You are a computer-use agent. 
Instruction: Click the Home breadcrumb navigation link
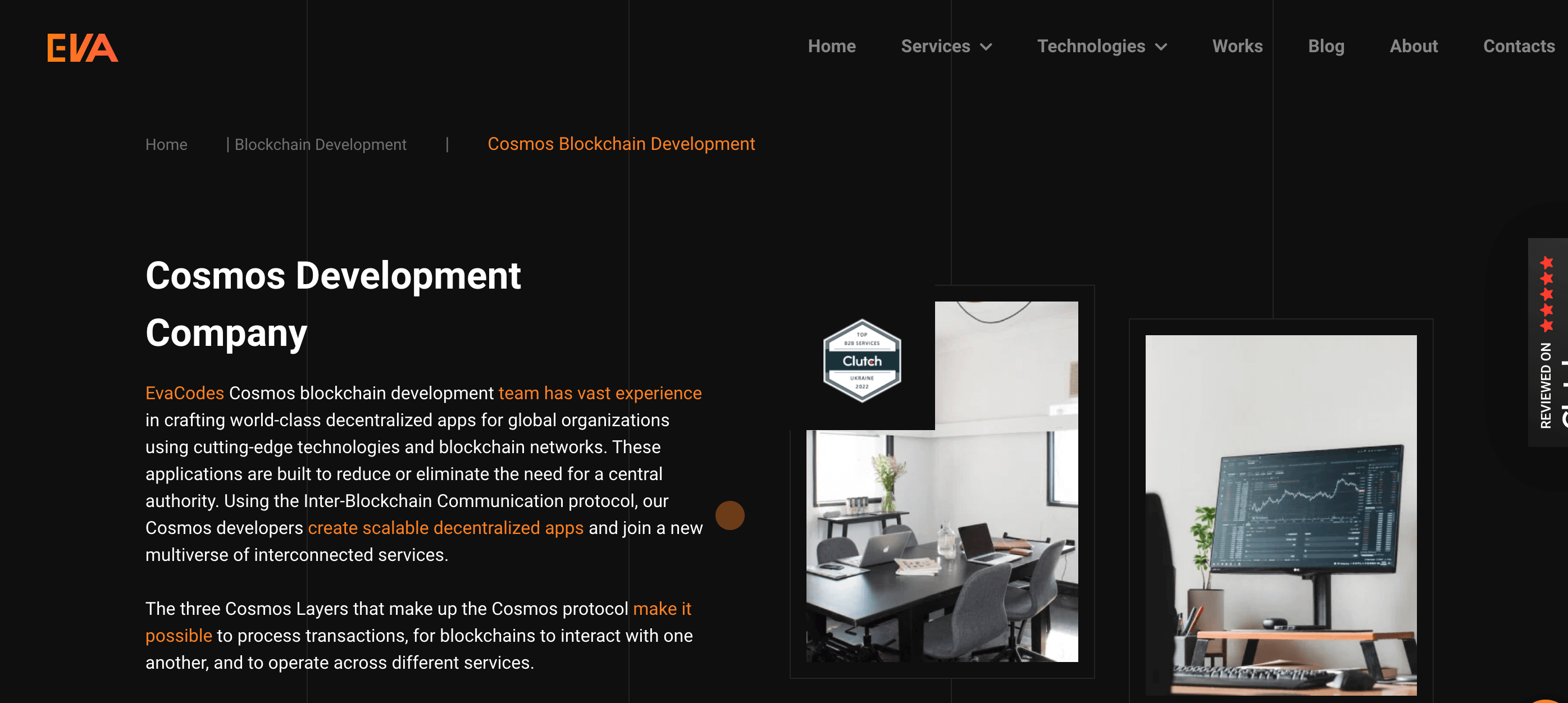click(167, 143)
